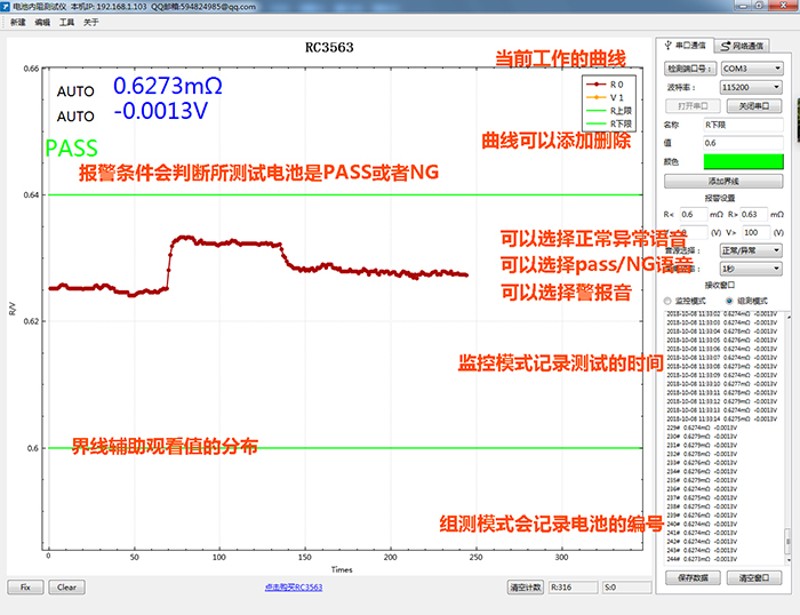
Task: Click the 添加界线 button
Action: (723, 181)
